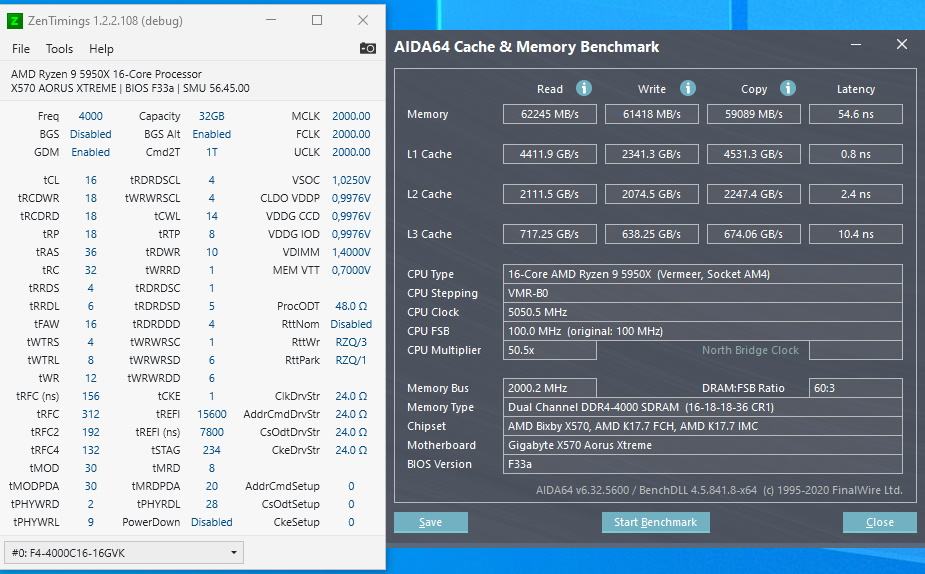Click the MCLK value 2000.00
This screenshot has width=925, height=574.
[x=351, y=116]
